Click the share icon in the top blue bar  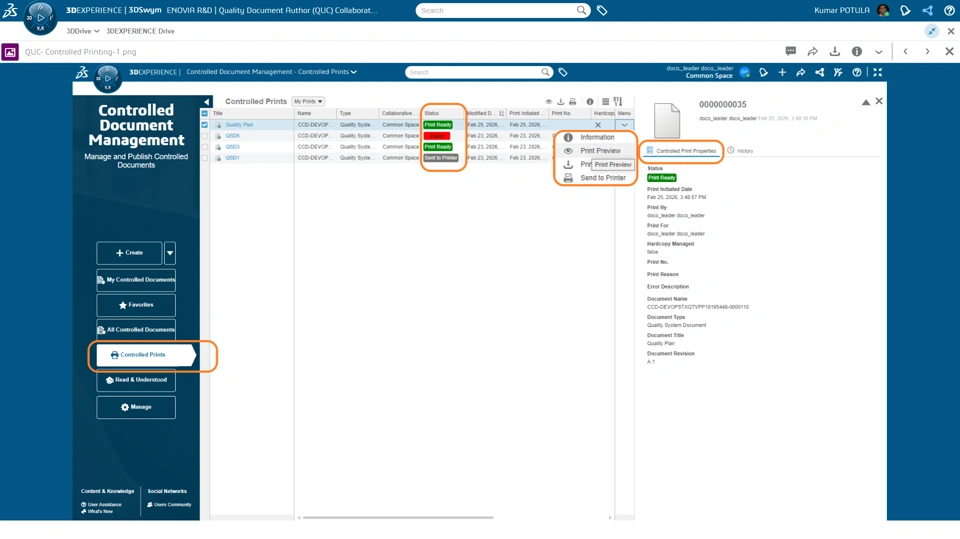(x=928, y=10)
